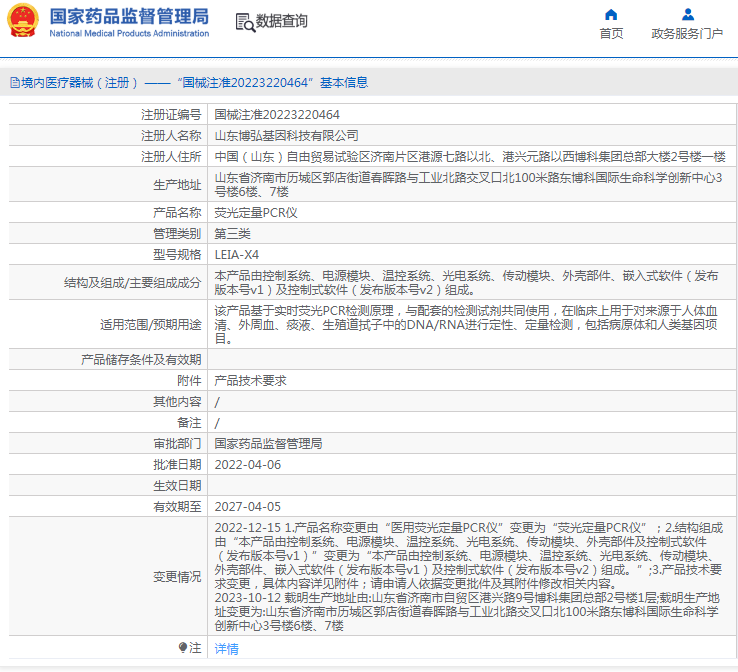Click expiry date 2027-04-05
738x672 pixels.
[248, 506]
